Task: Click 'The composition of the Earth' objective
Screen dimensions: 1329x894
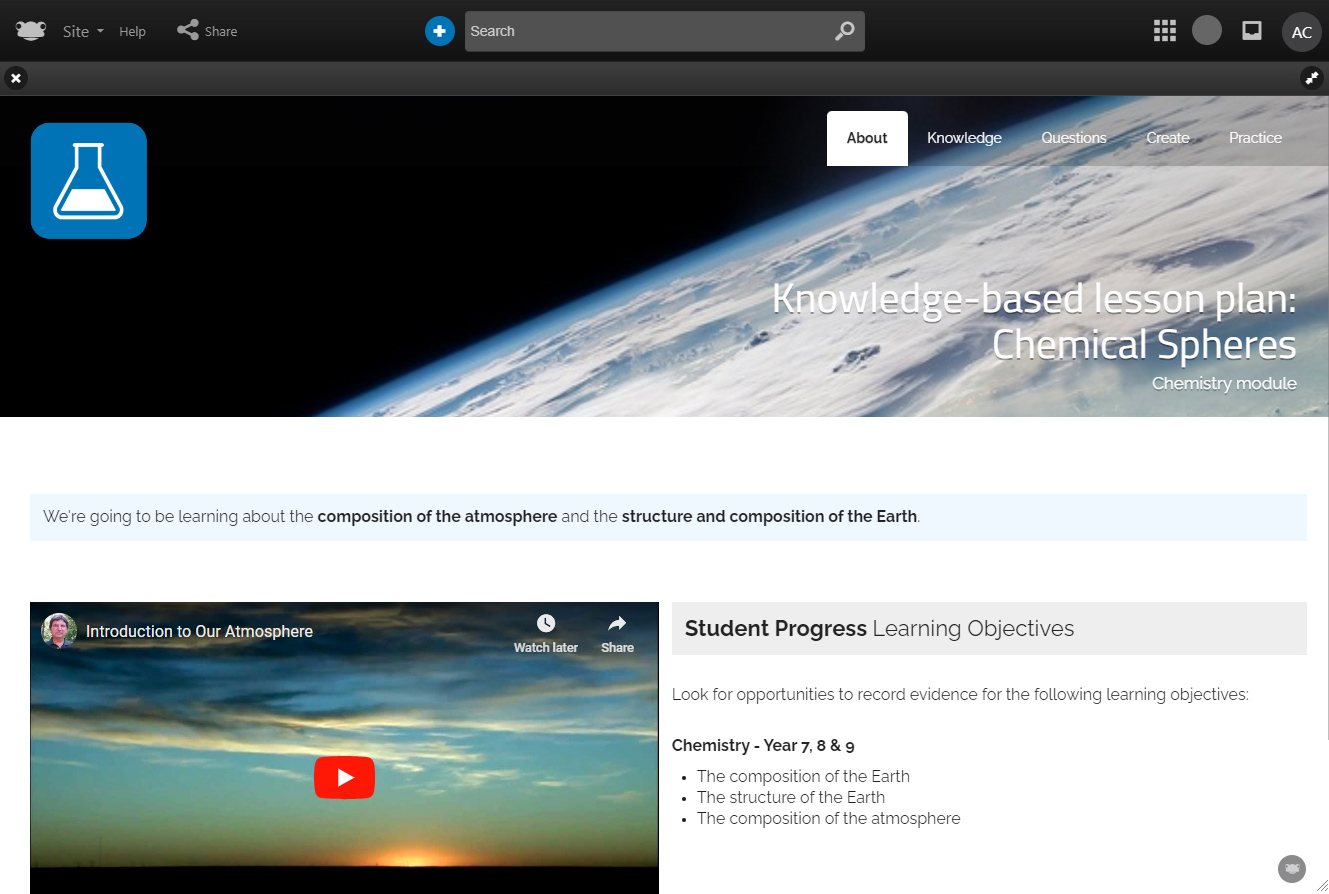Action: point(803,776)
